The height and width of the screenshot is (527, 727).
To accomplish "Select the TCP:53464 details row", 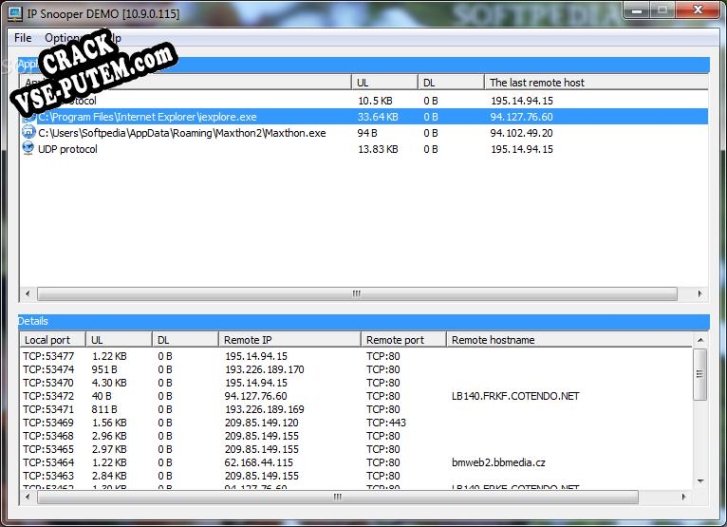I will click(x=356, y=463).
